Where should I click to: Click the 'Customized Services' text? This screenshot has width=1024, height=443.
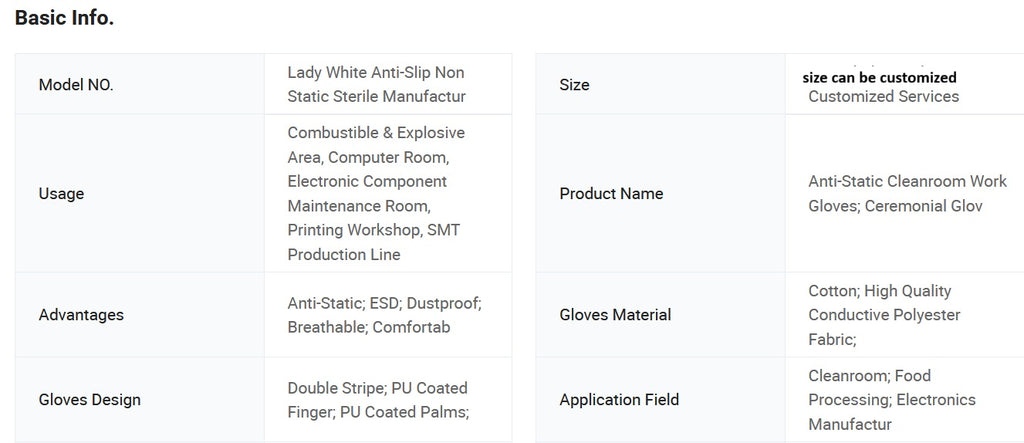pos(883,96)
